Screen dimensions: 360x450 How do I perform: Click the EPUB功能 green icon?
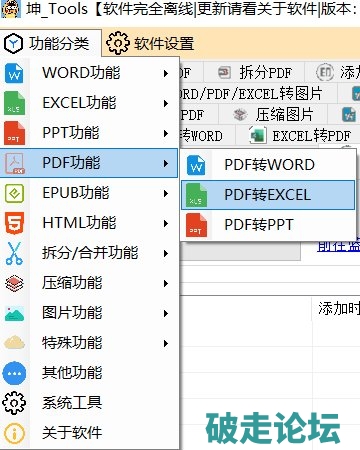(x=14, y=193)
